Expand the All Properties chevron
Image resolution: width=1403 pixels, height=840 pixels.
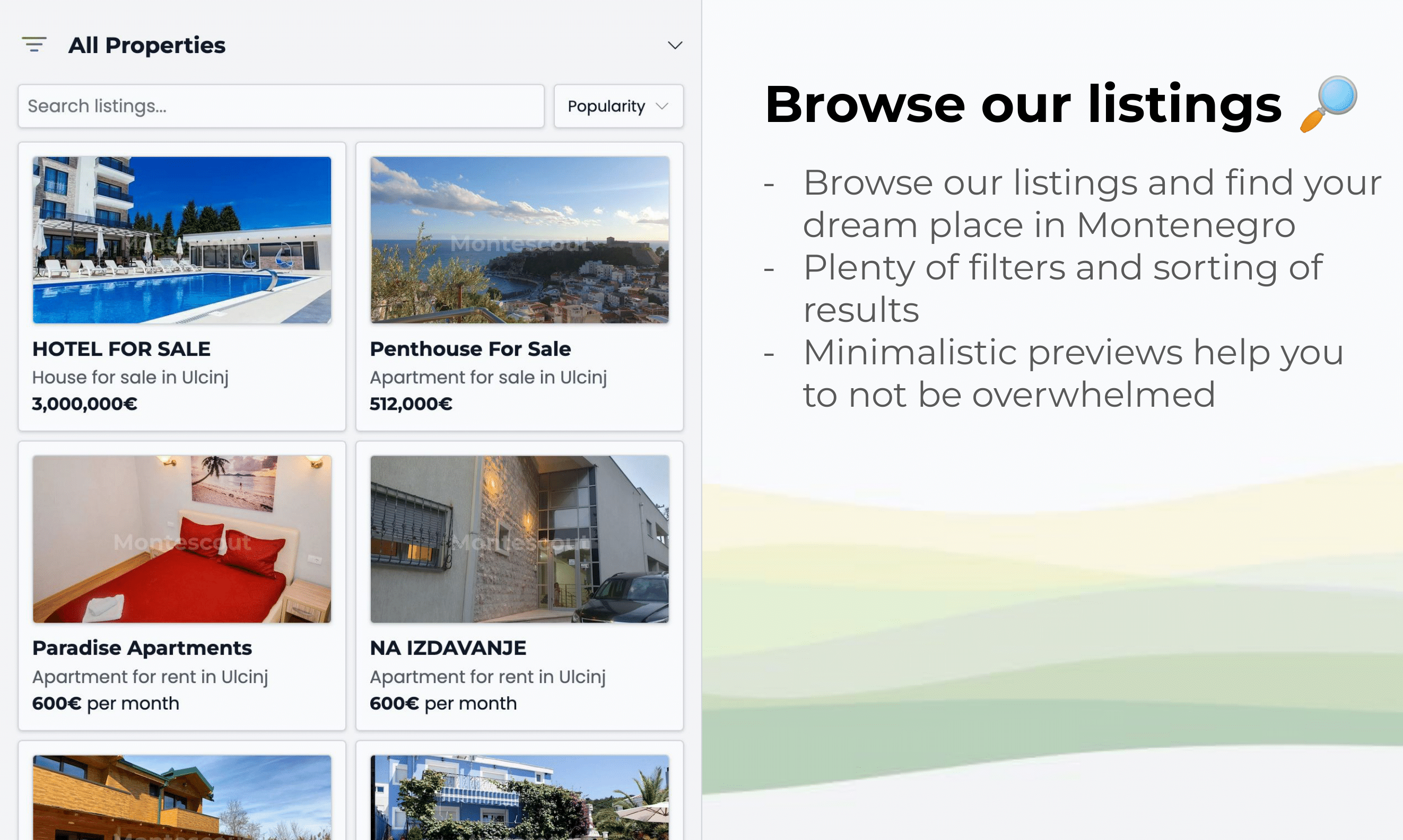(x=674, y=45)
